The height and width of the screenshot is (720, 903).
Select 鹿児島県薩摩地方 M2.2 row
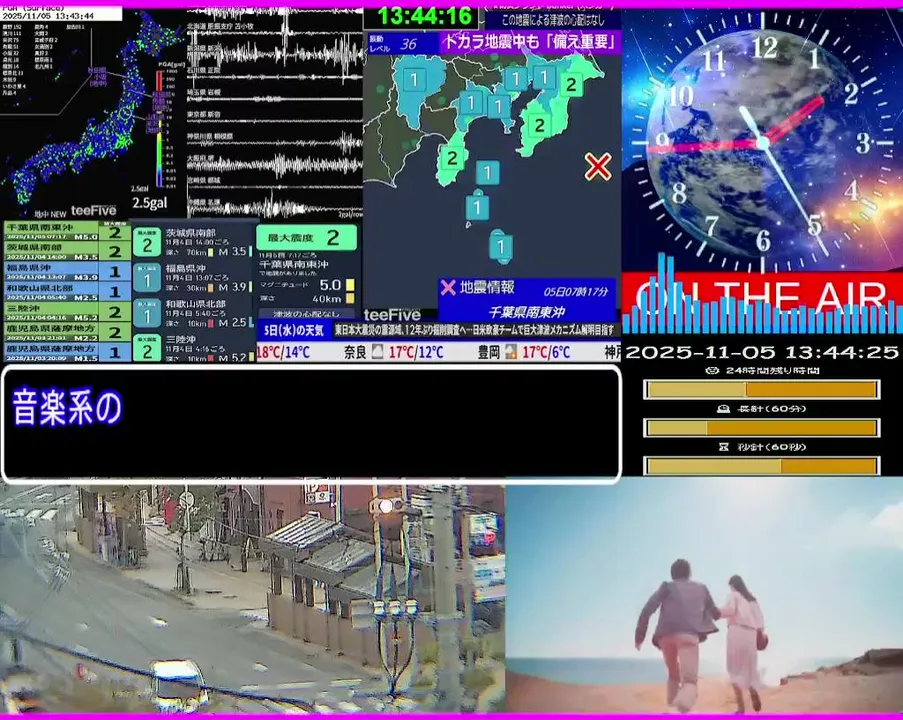pos(67,332)
